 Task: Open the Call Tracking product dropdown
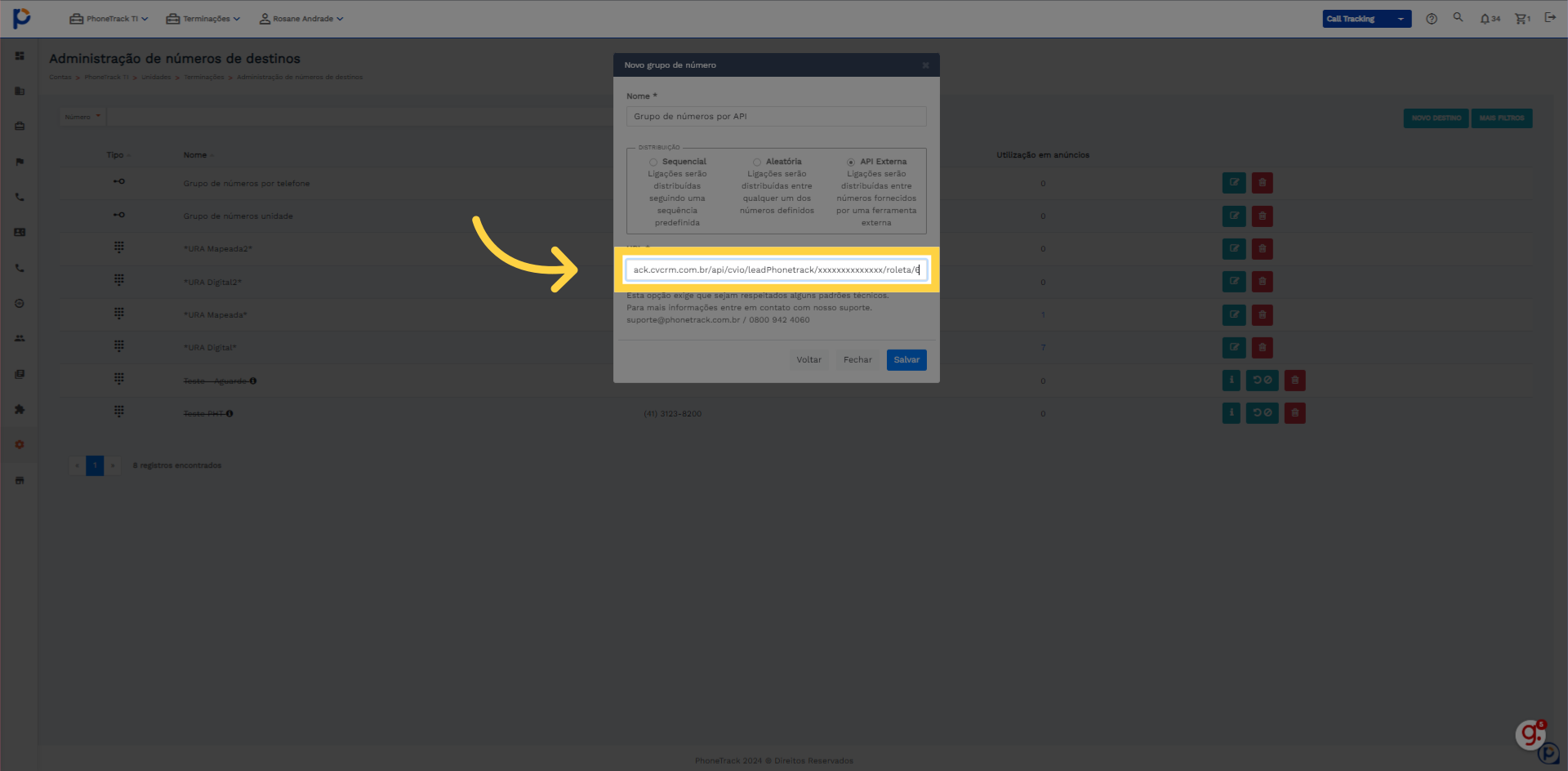(x=1366, y=19)
